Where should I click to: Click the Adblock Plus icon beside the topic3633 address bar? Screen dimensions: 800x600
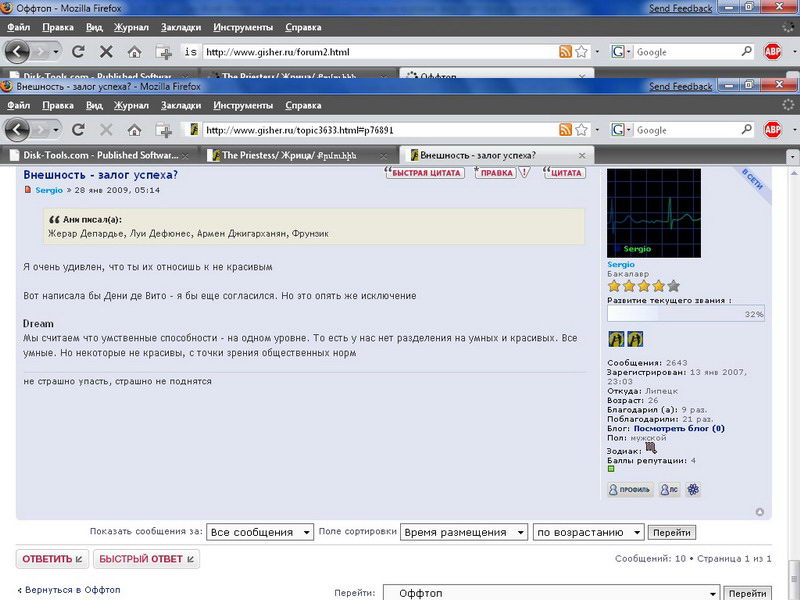click(x=772, y=130)
